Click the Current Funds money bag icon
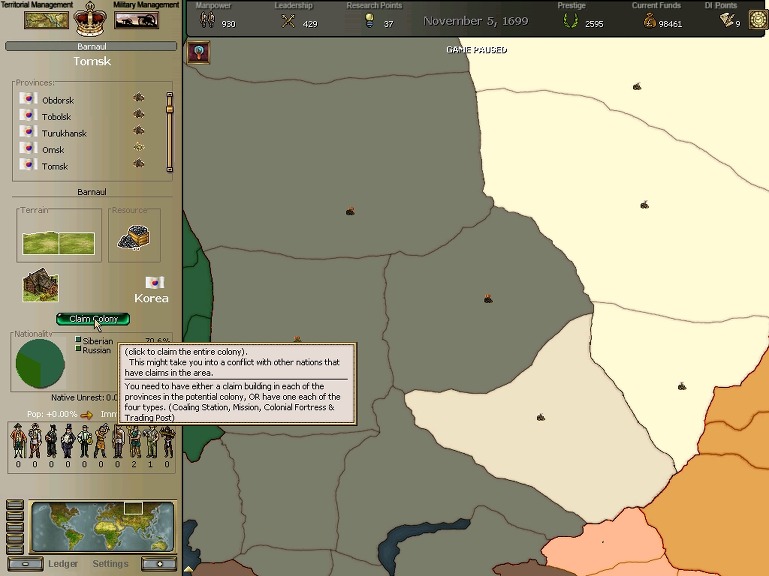 click(650, 21)
